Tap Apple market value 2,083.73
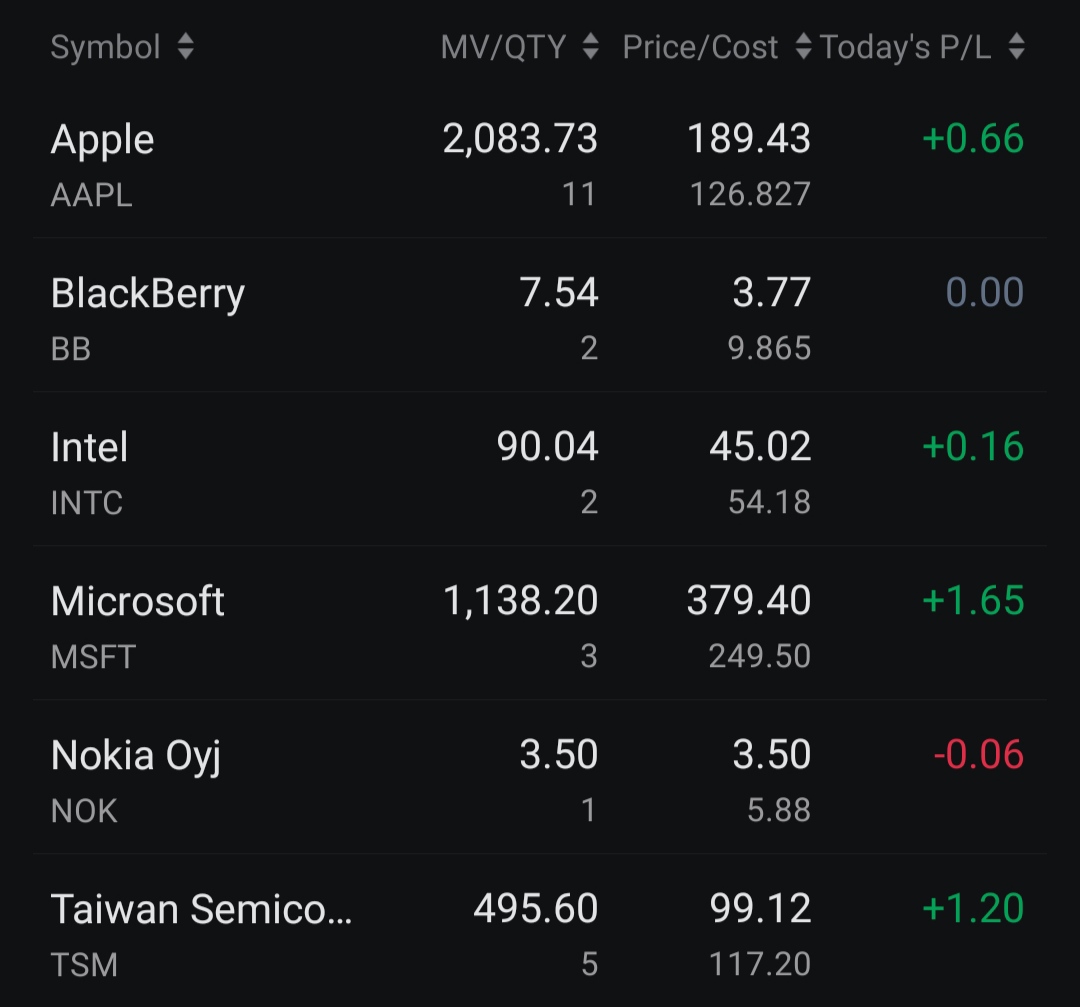Screen dimensions: 1080x1007 520,139
